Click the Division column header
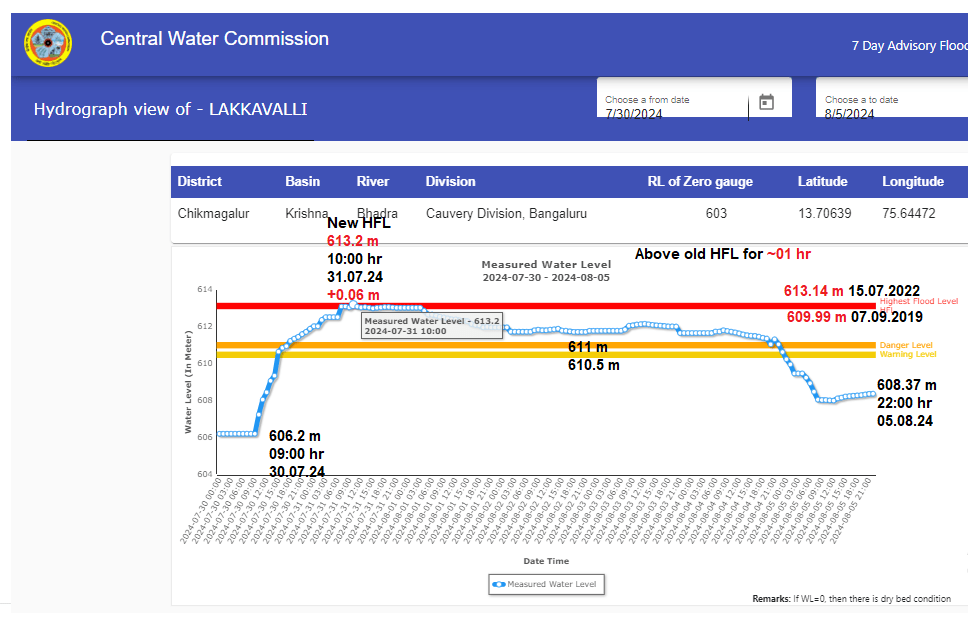The image size is (968, 626). click(x=450, y=182)
